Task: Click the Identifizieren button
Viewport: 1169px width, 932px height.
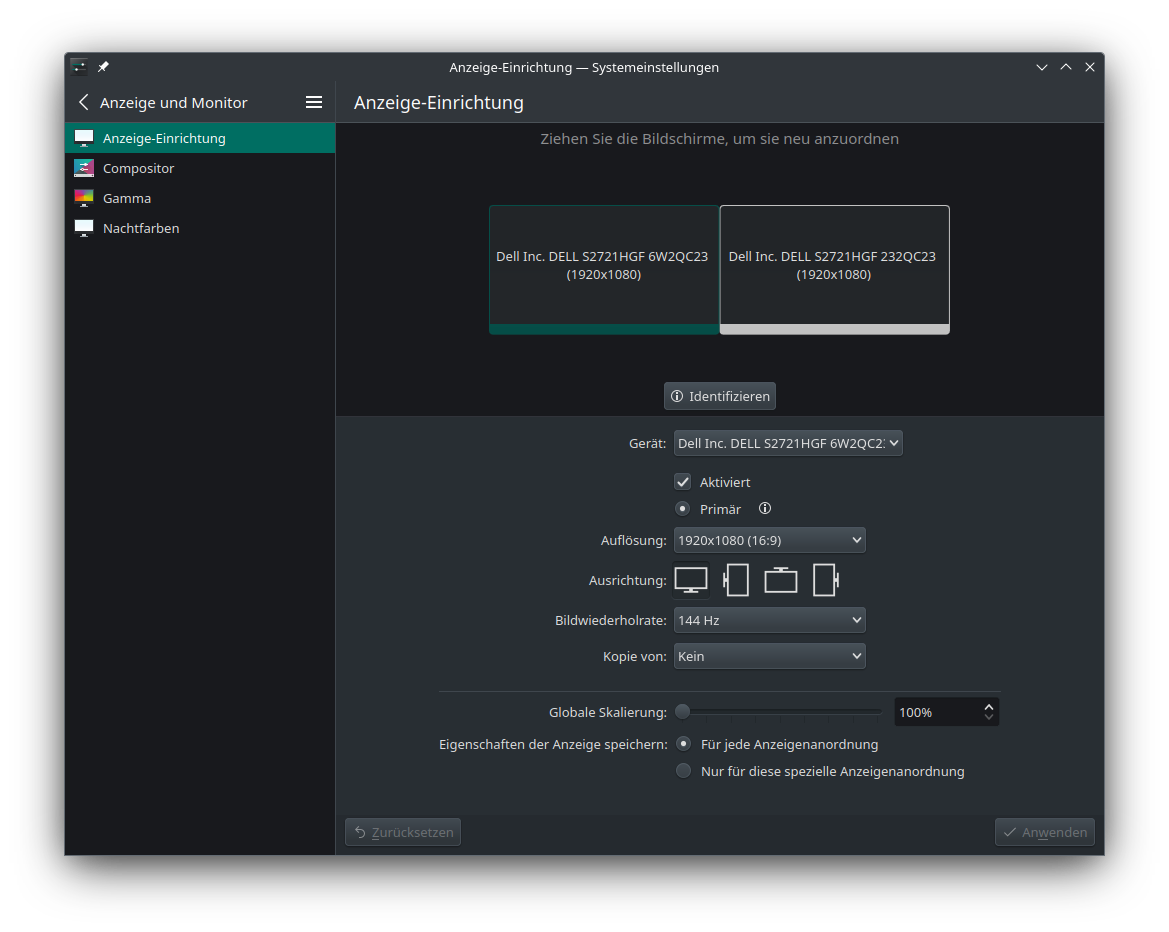Action: coord(719,396)
